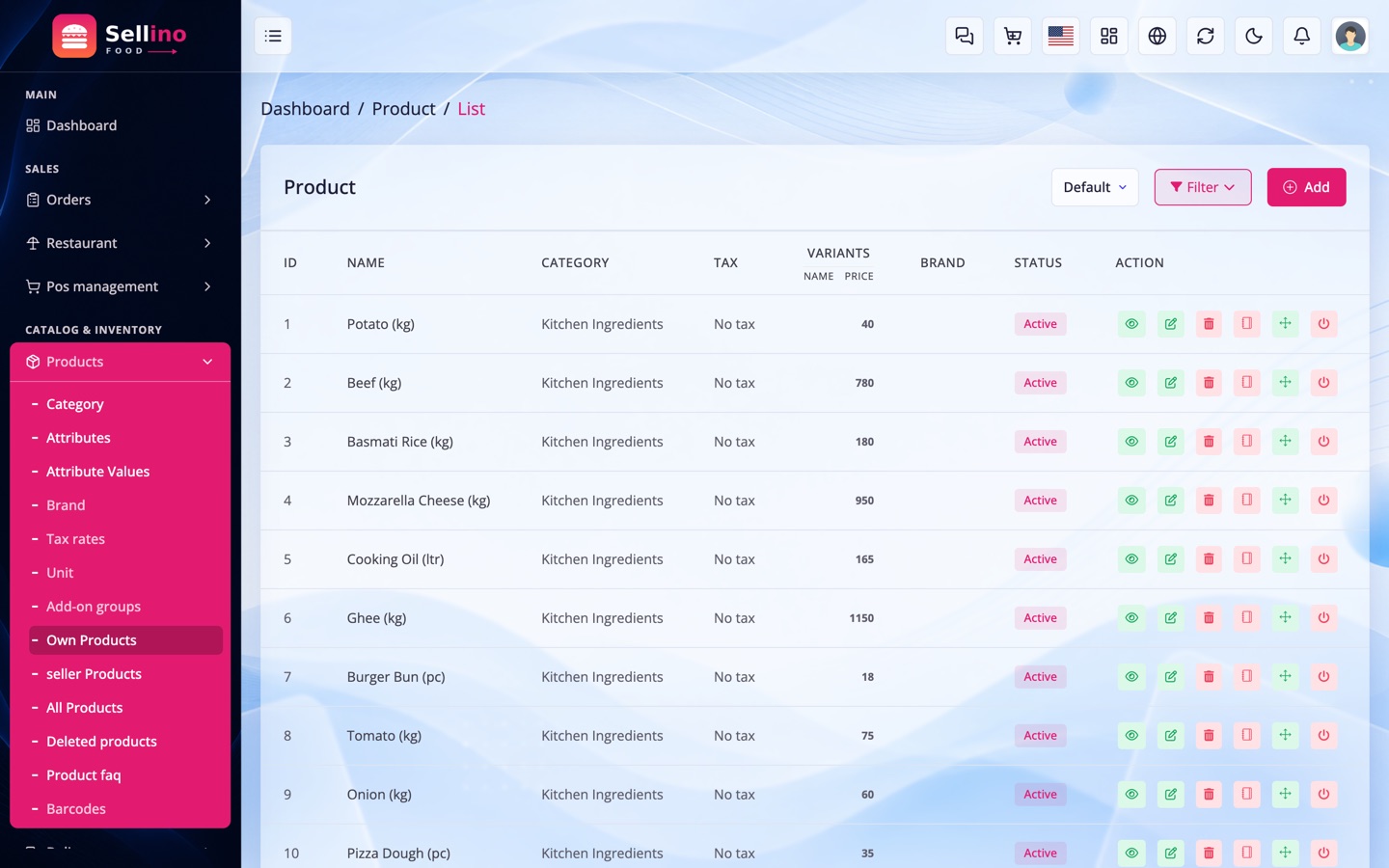This screenshot has height=868, width=1389.
Task: Expand the Restaurant sidebar menu
Action: [120, 243]
